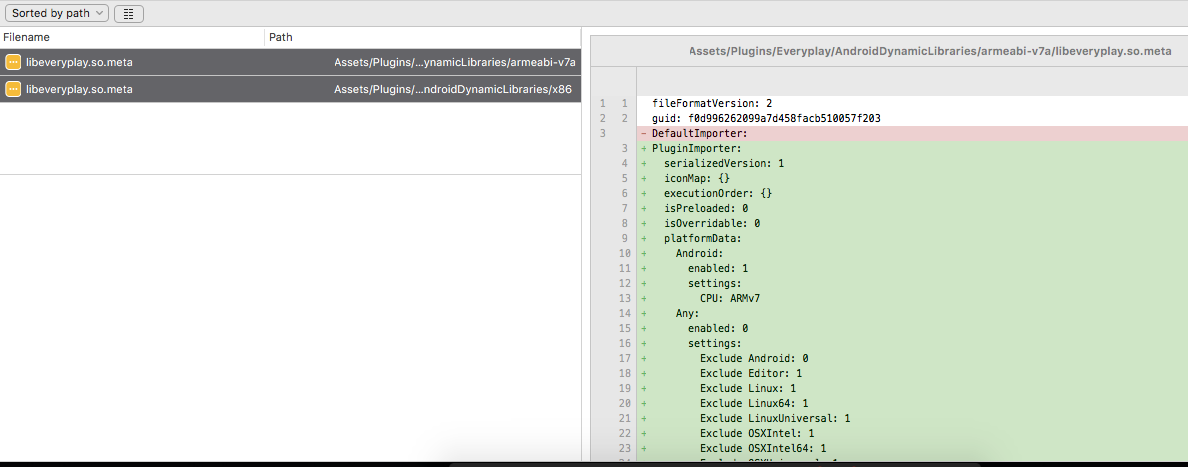Select the 'Exclude Android: 0' line
The height and width of the screenshot is (467, 1188).
click(912, 358)
